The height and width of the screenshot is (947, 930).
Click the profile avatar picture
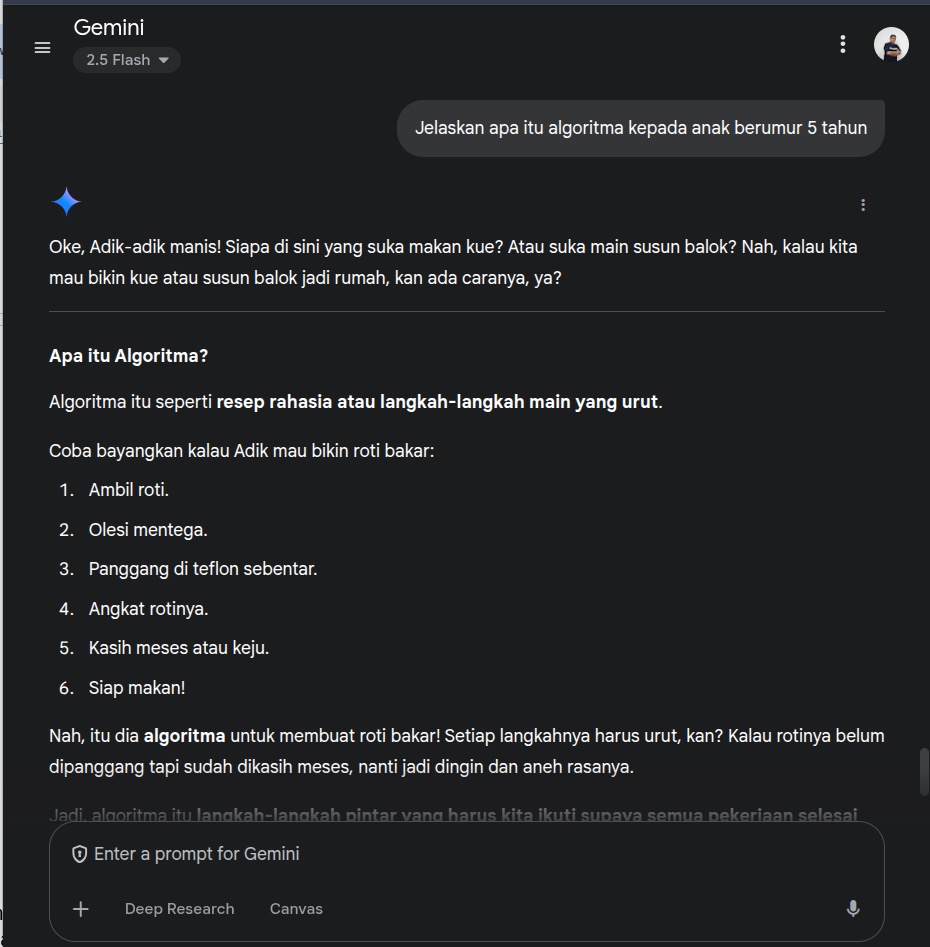click(891, 45)
